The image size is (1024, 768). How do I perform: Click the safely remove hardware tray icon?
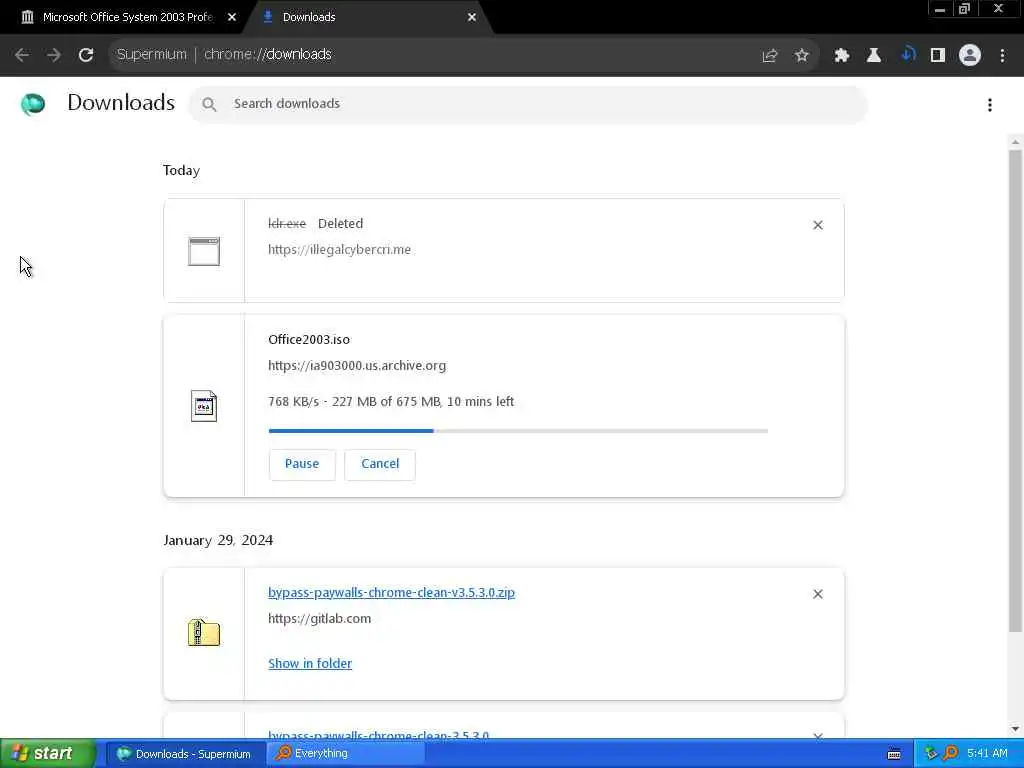pyautogui.click(x=931, y=754)
